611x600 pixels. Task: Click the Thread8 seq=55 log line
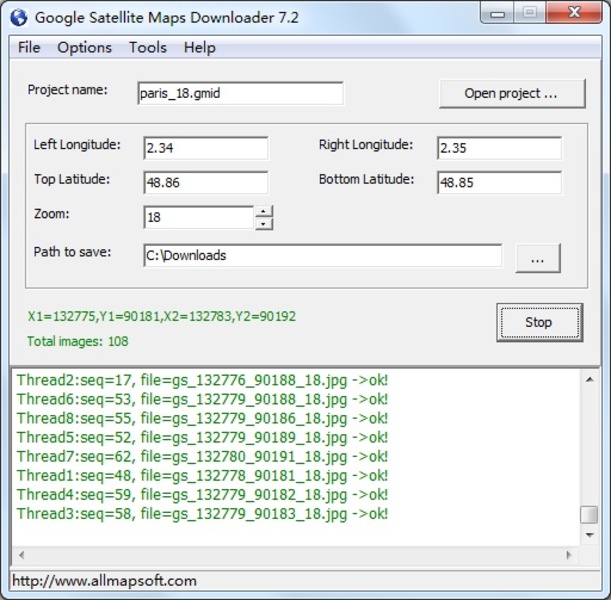click(x=202, y=418)
